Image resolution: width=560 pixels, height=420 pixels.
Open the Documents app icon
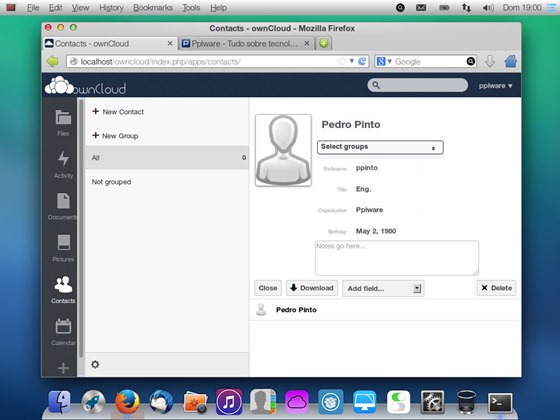[63, 206]
